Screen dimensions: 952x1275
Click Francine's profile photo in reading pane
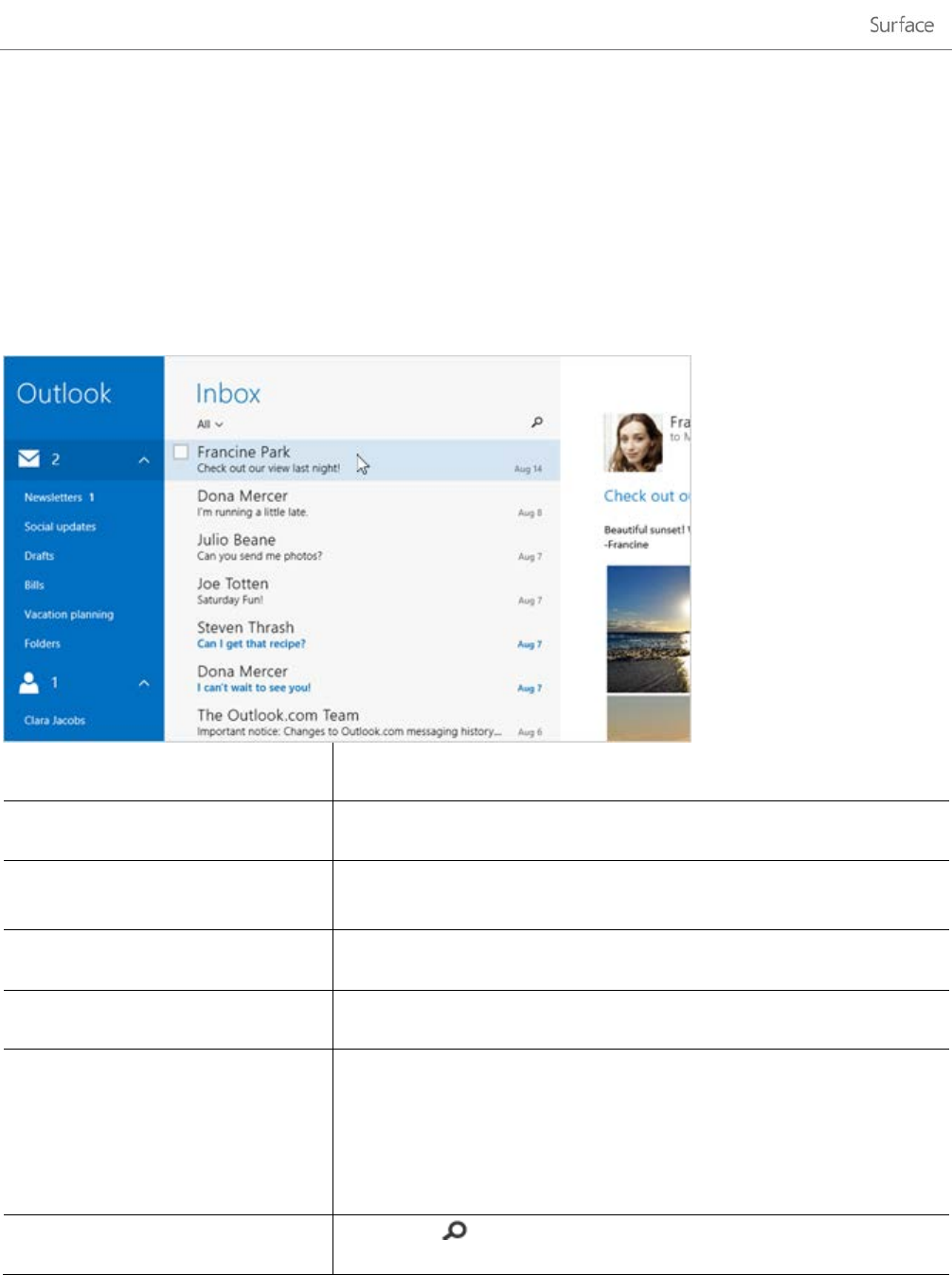click(x=634, y=441)
